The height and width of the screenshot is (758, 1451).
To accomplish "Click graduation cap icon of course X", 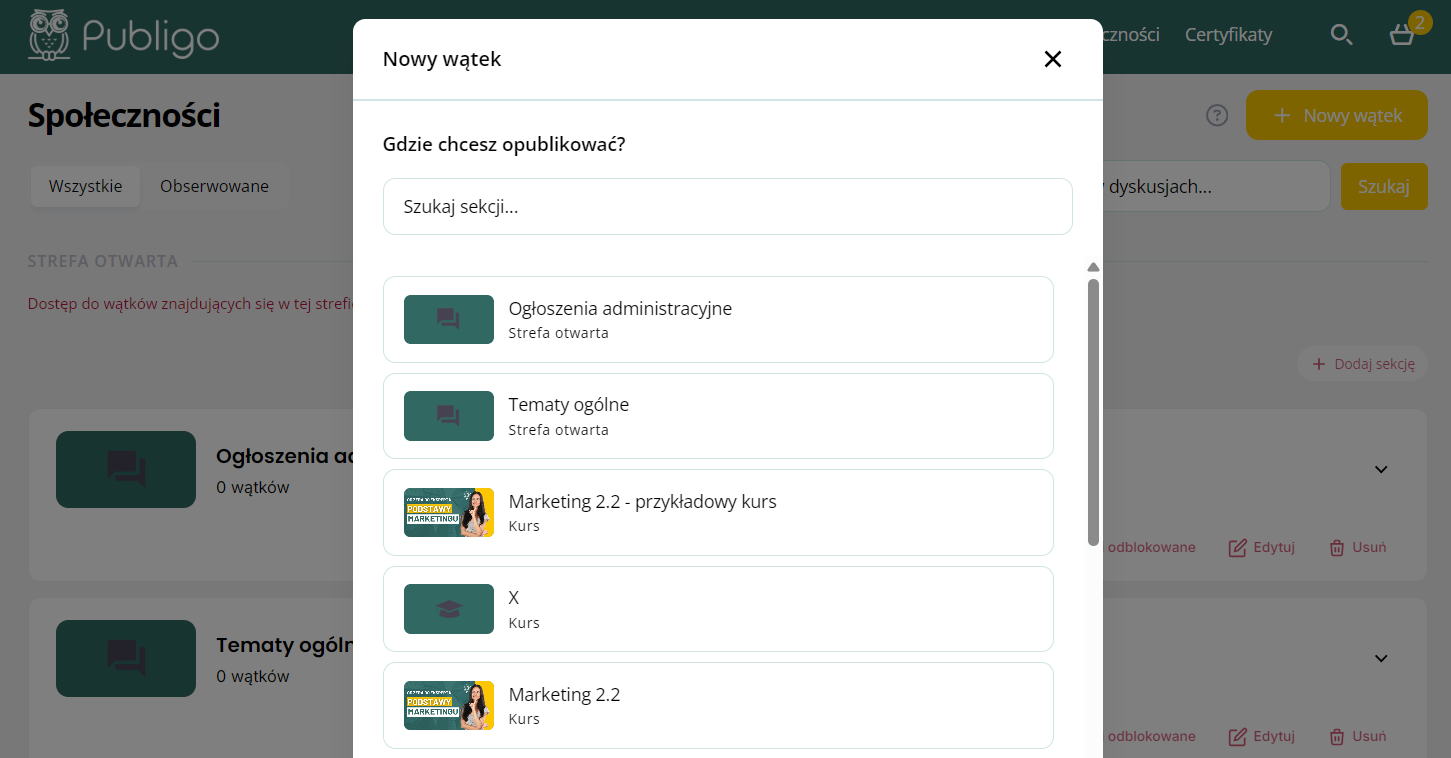I will [x=449, y=609].
